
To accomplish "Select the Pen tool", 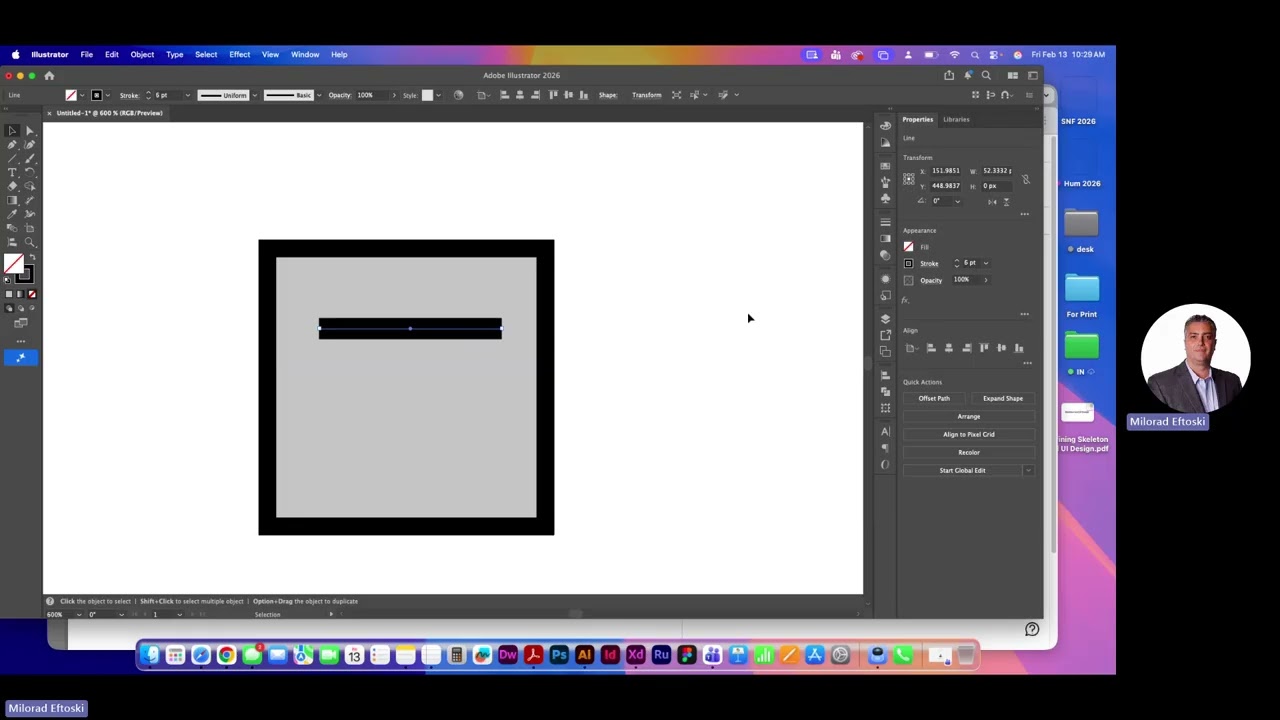I will (x=12, y=145).
